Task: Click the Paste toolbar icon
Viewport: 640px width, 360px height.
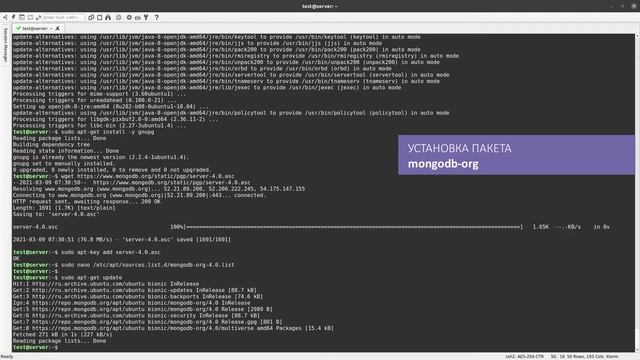Action: coord(100,18)
